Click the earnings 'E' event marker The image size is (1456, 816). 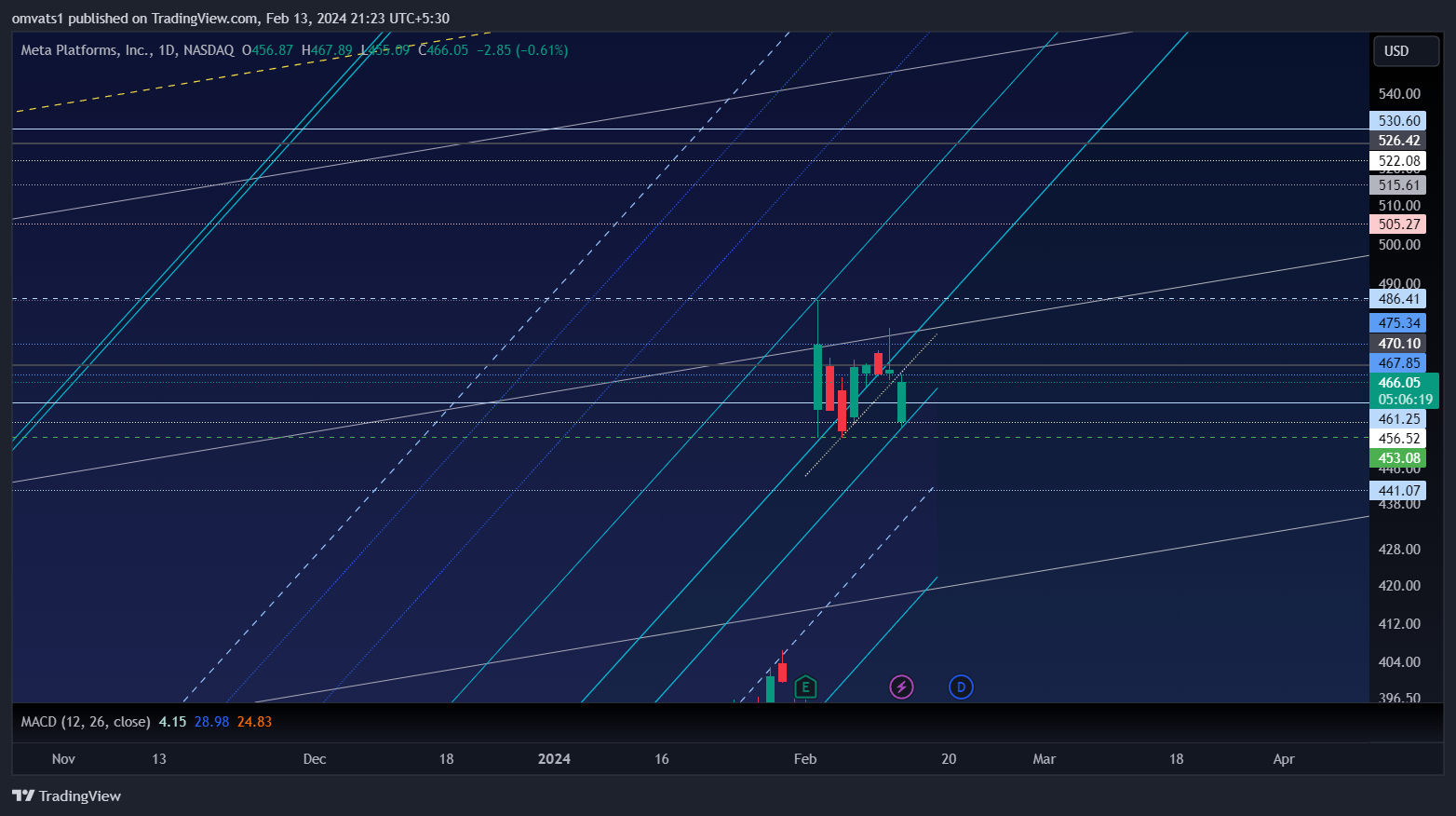click(x=805, y=687)
